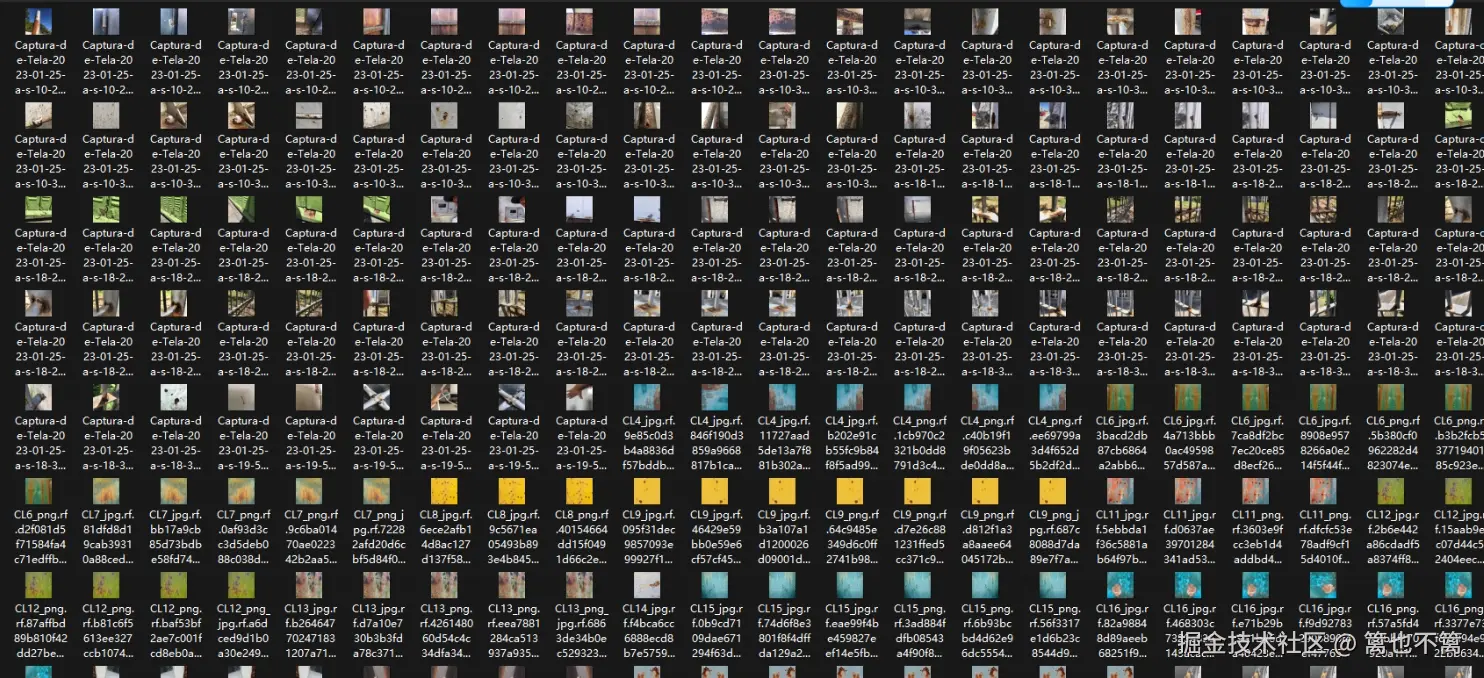Click the CL16_jpg.rf.f9d92783 thumbnail
The image size is (1484, 678).
tap(1325, 586)
